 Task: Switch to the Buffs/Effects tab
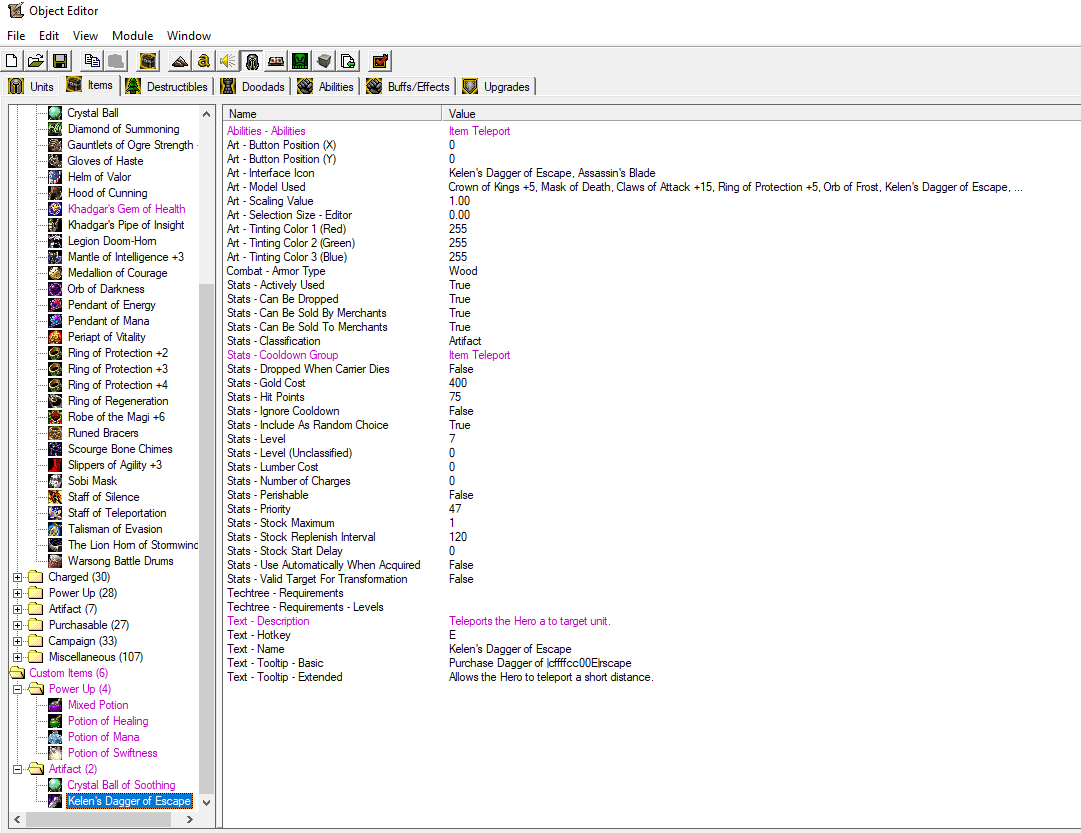pyautogui.click(x=408, y=86)
